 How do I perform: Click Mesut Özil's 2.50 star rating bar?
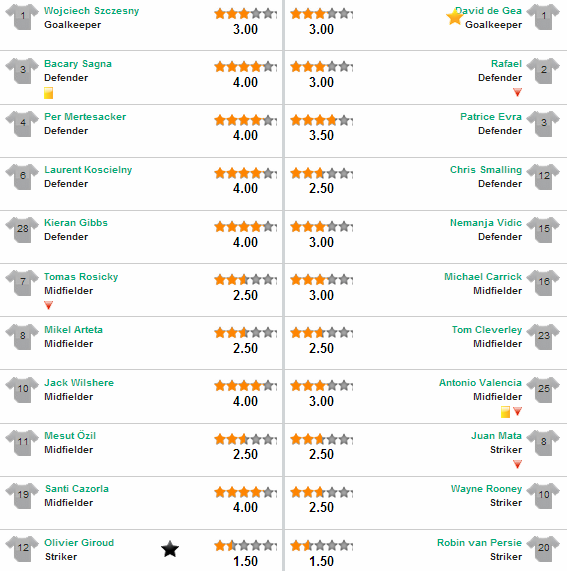tap(245, 439)
